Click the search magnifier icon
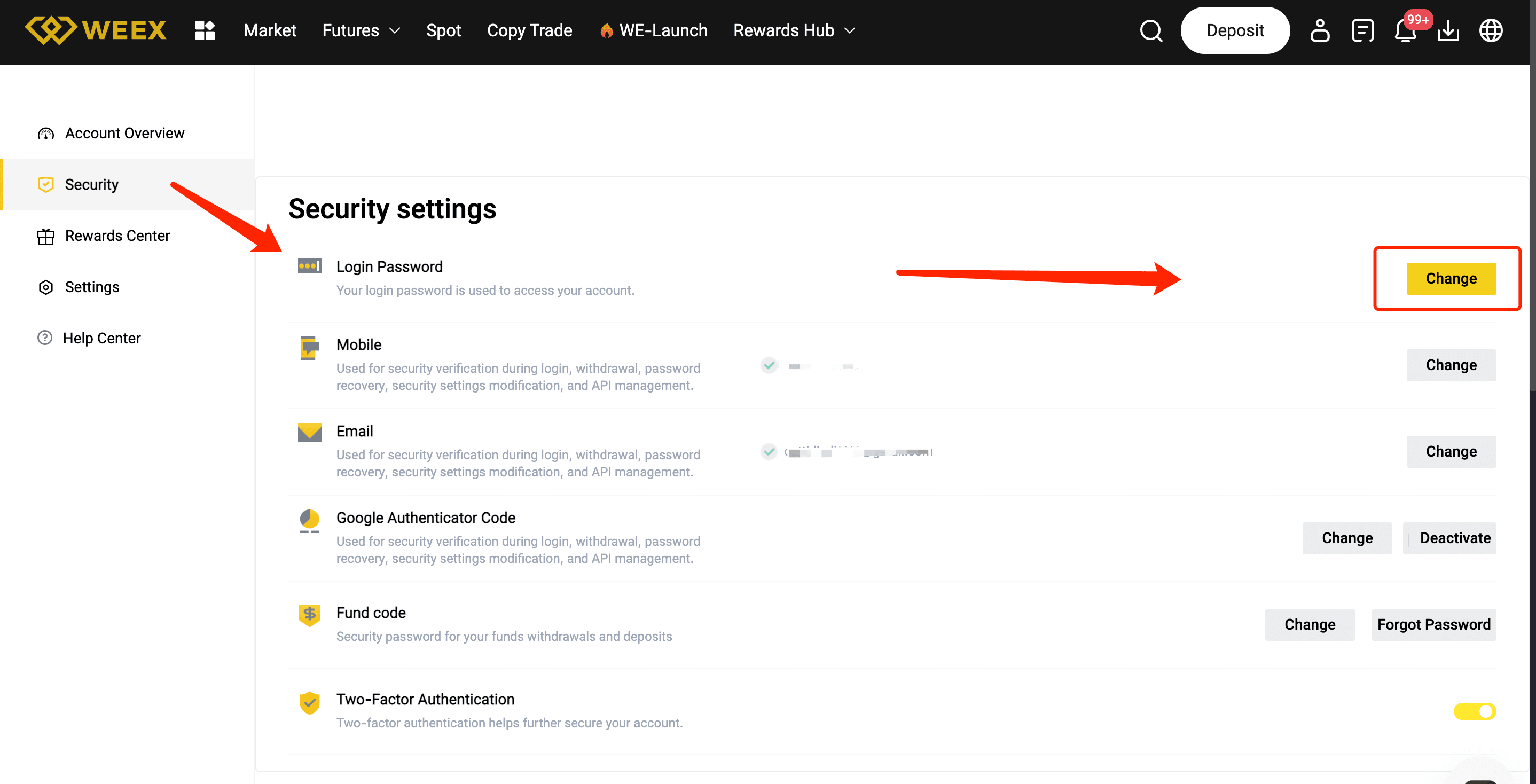Viewport: 1536px width, 784px height. point(1151,30)
